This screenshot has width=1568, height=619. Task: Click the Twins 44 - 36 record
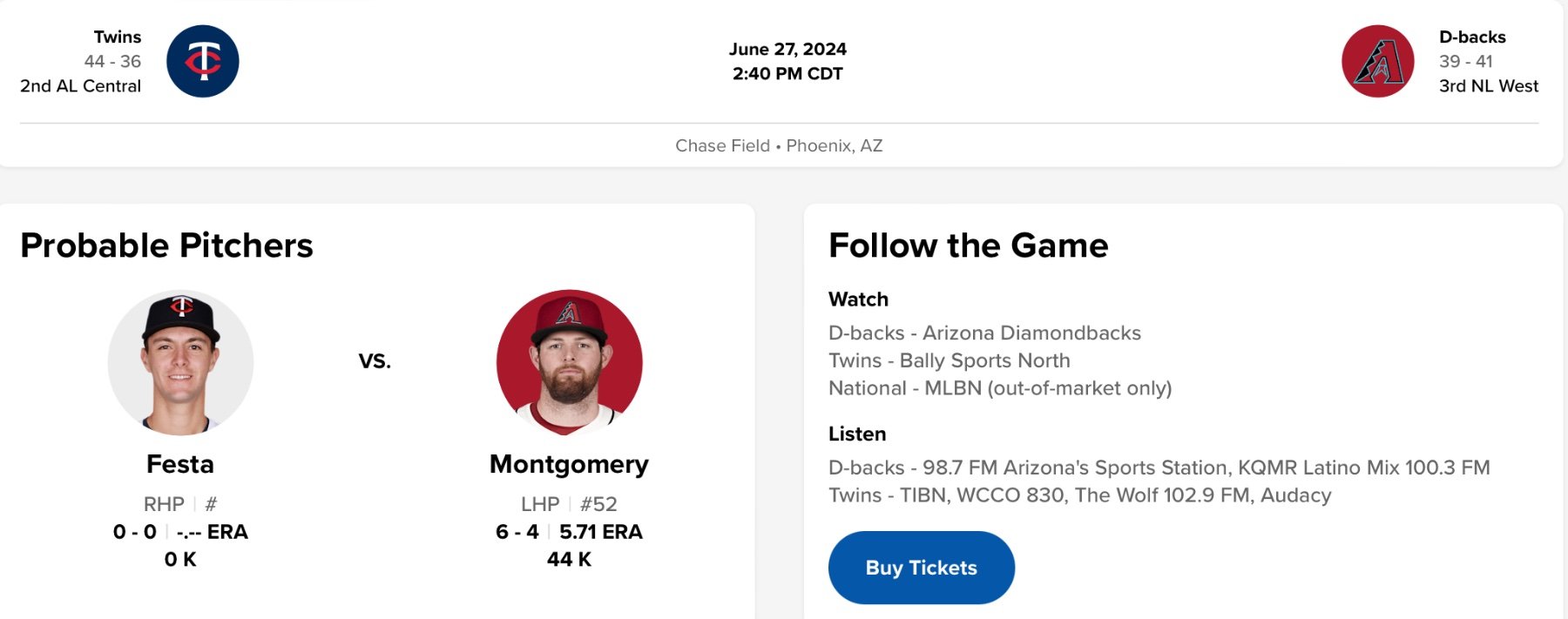tap(112, 61)
